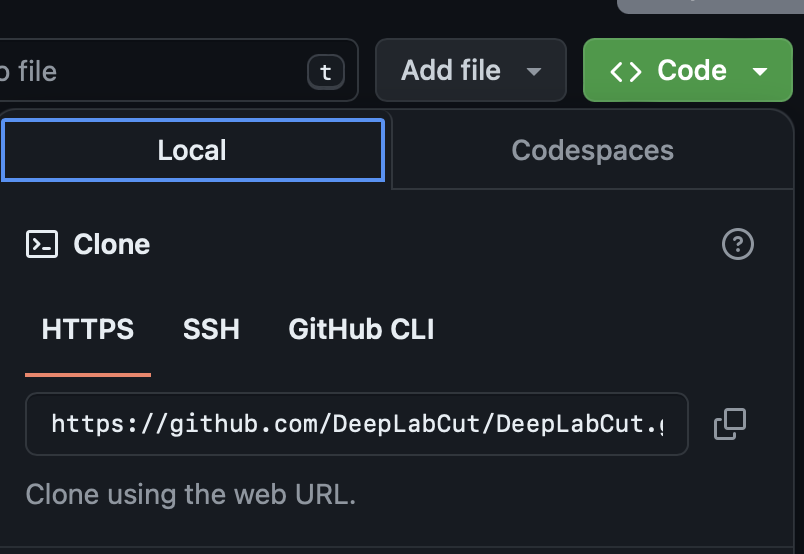Click the HTTPS clone URL field
This screenshot has width=804, height=554.
click(357, 424)
